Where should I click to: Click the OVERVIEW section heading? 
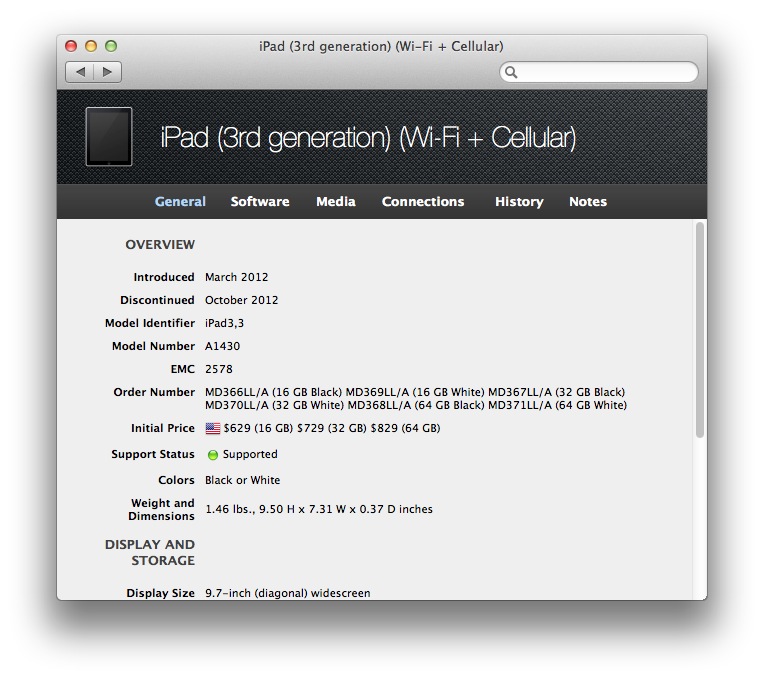(x=160, y=245)
